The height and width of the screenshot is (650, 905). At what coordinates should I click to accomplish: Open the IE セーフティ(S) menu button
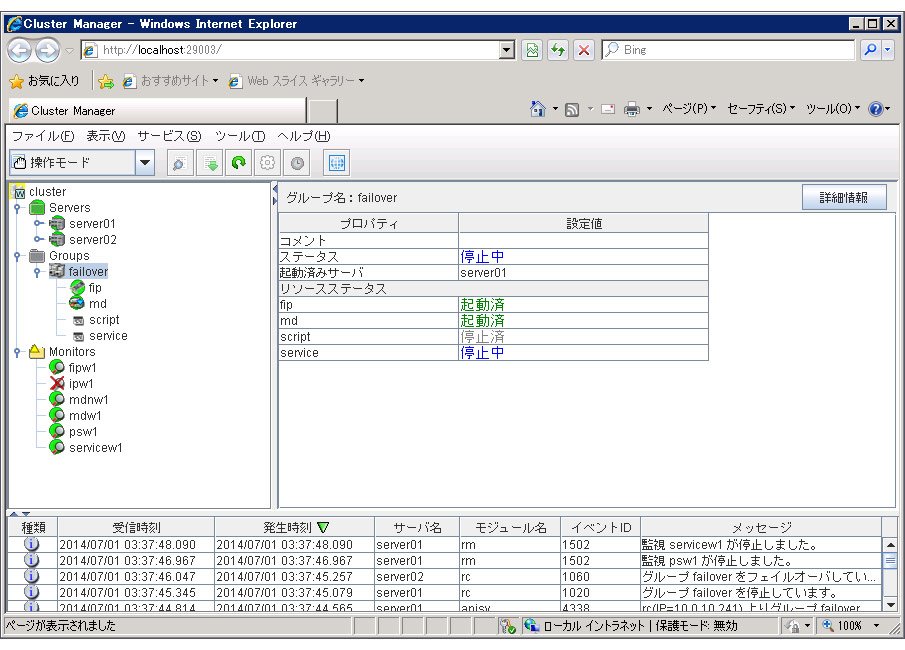[761, 109]
